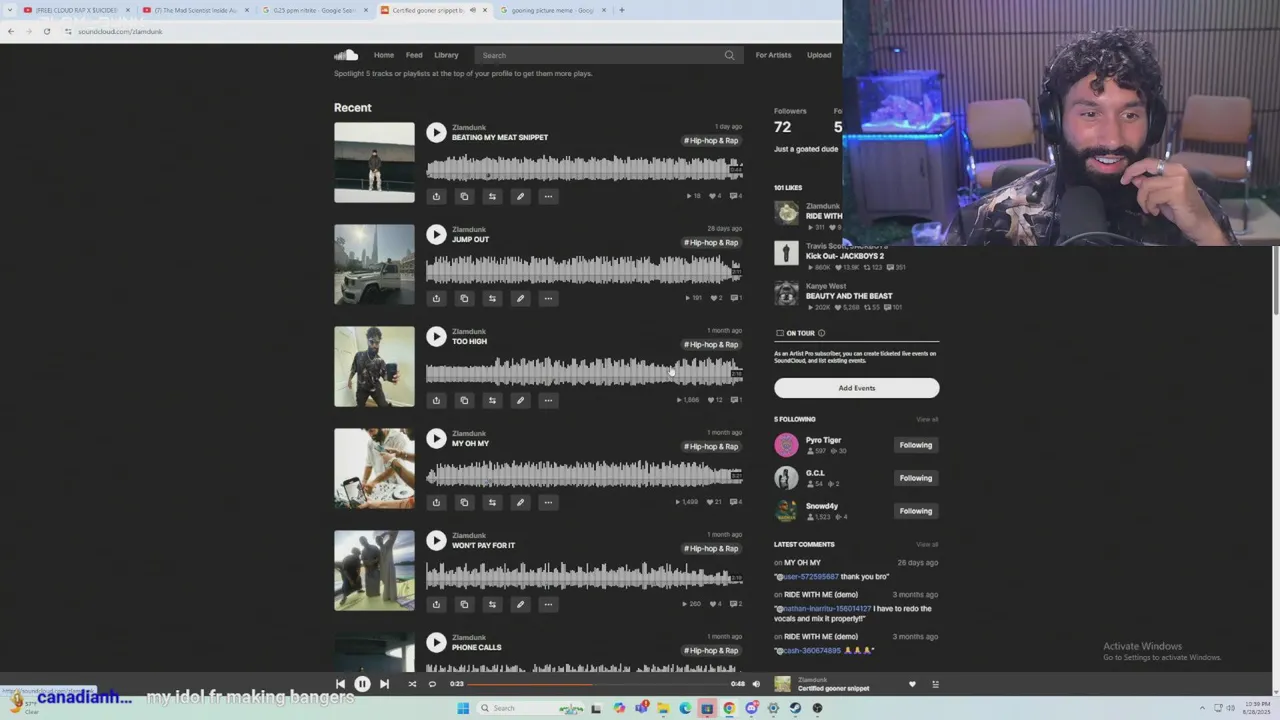Play the PHONE CALLS track

pos(436,642)
